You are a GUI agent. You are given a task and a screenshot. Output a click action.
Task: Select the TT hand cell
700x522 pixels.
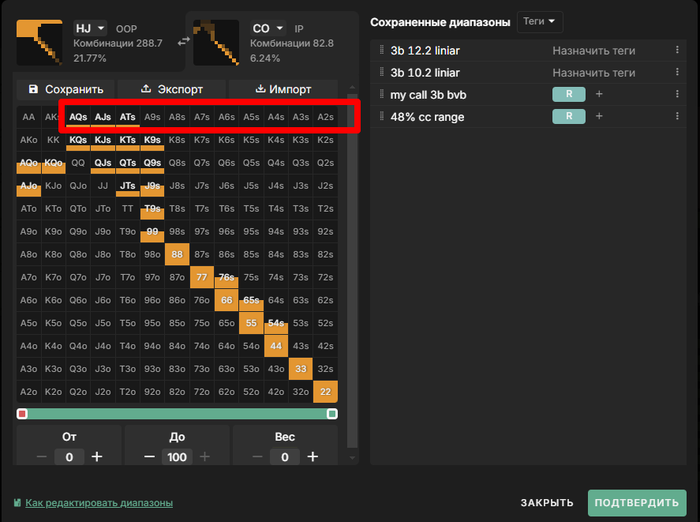click(128, 209)
